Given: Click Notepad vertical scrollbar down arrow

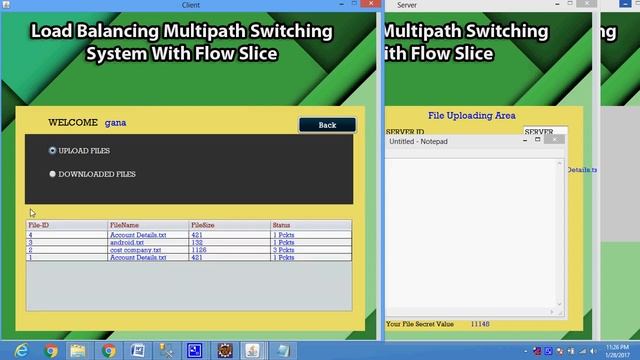Looking at the screenshot, I should (x=559, y=304).
